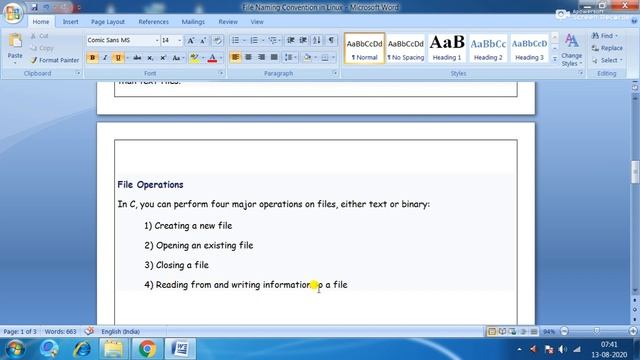640x360 pixels.
Task: Open Internet Explorer from the taskbar
Action: click(82, 349)
